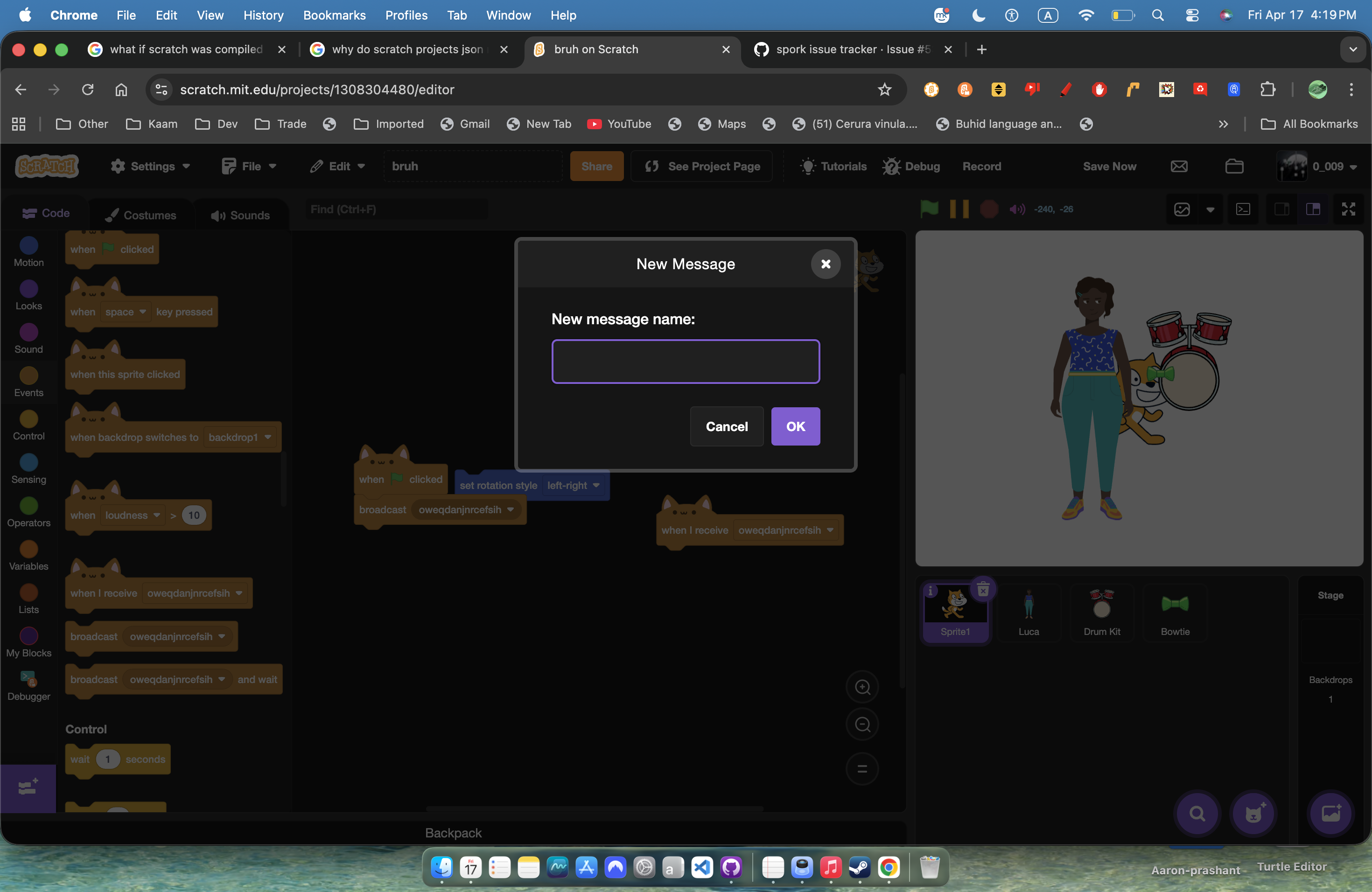Click the green flag to run project
This screenshot has width=1372, height=892.
(929, 209)
